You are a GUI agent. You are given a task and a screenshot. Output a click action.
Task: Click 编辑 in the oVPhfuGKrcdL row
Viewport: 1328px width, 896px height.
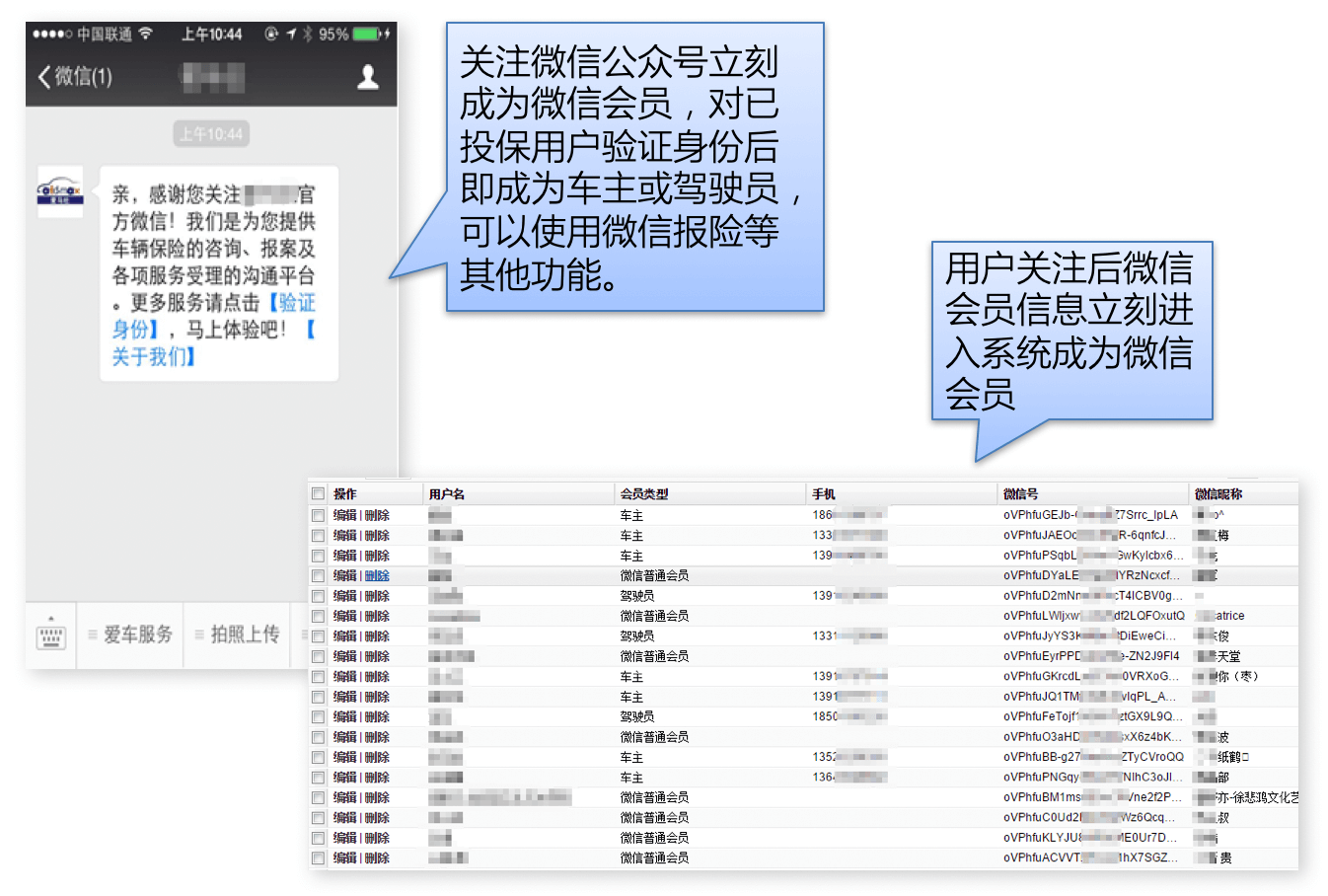344,677
